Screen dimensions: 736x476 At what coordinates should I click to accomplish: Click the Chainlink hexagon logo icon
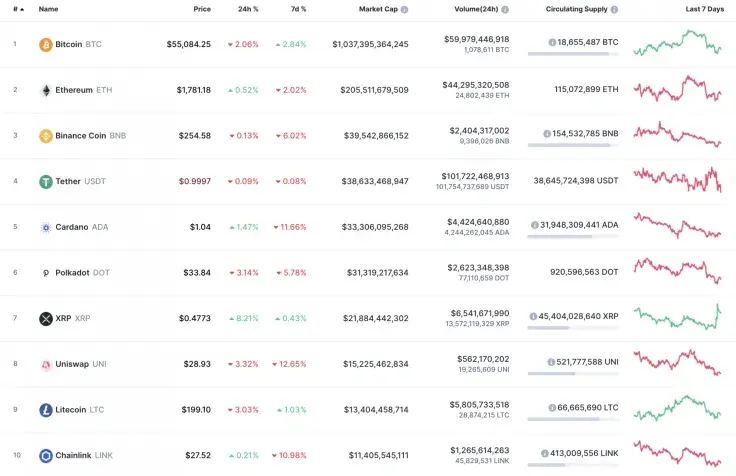tap(45, 456)
